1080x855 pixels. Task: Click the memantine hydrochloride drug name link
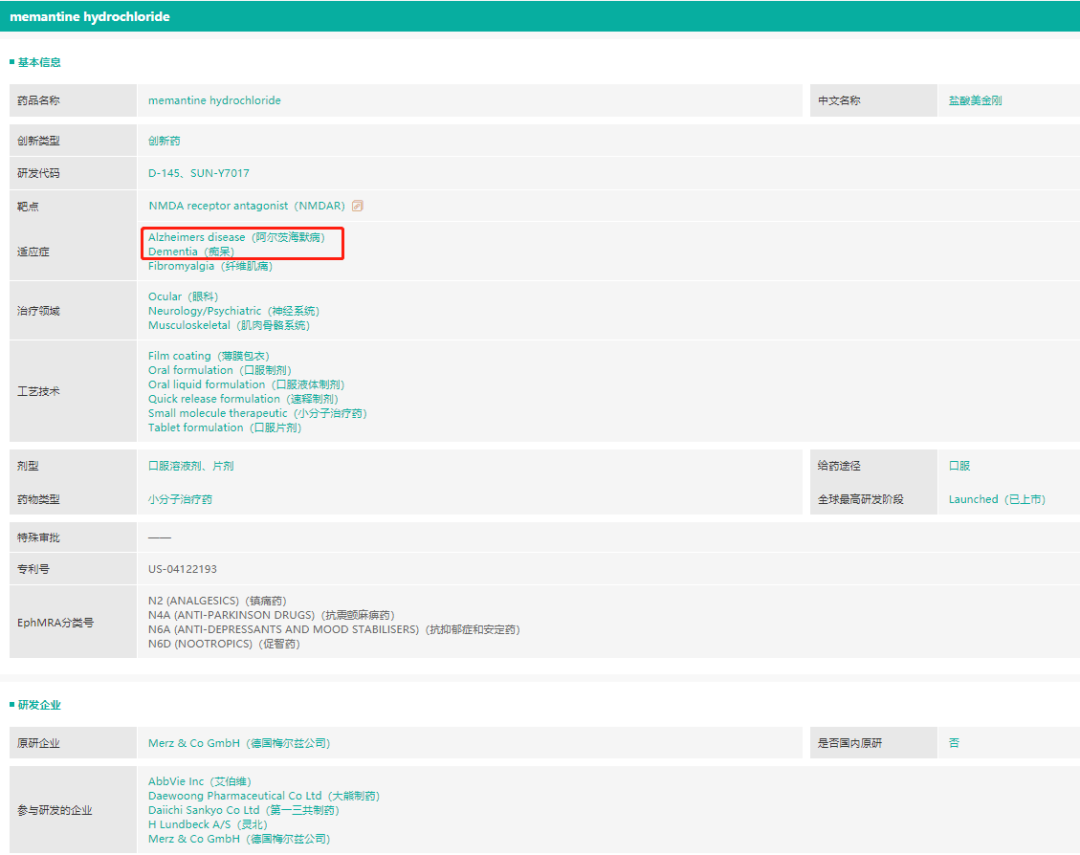point(214,100)
